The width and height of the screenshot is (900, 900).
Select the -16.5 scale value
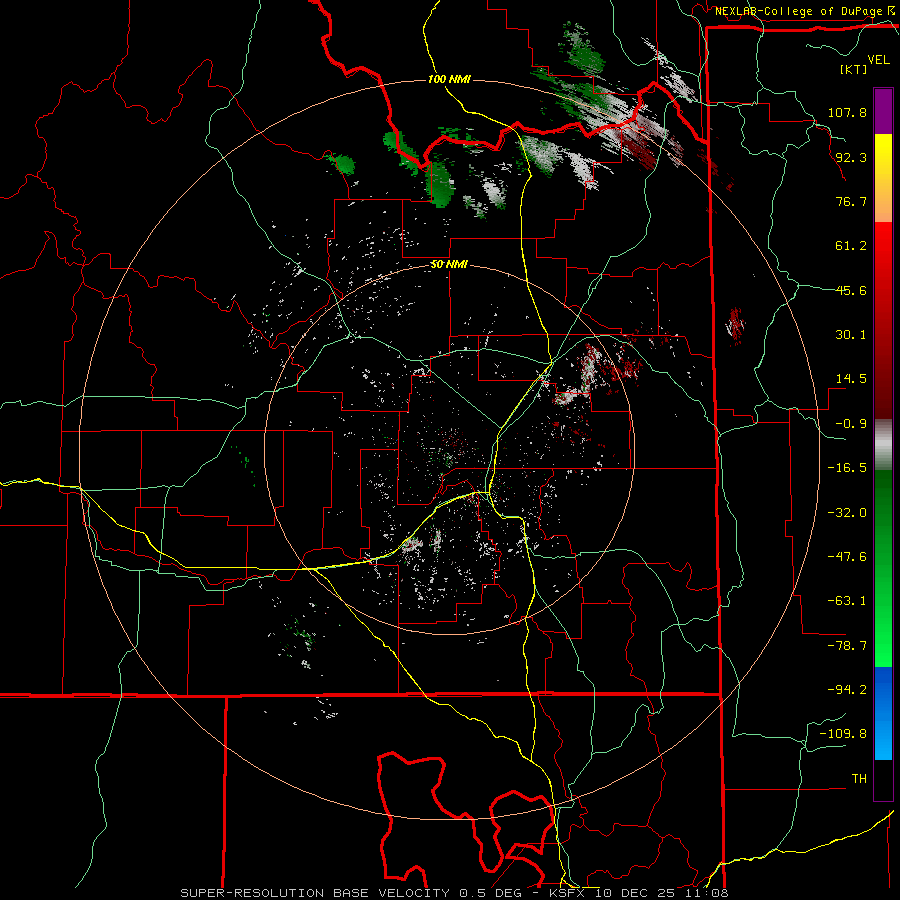[x=847, y=468]
